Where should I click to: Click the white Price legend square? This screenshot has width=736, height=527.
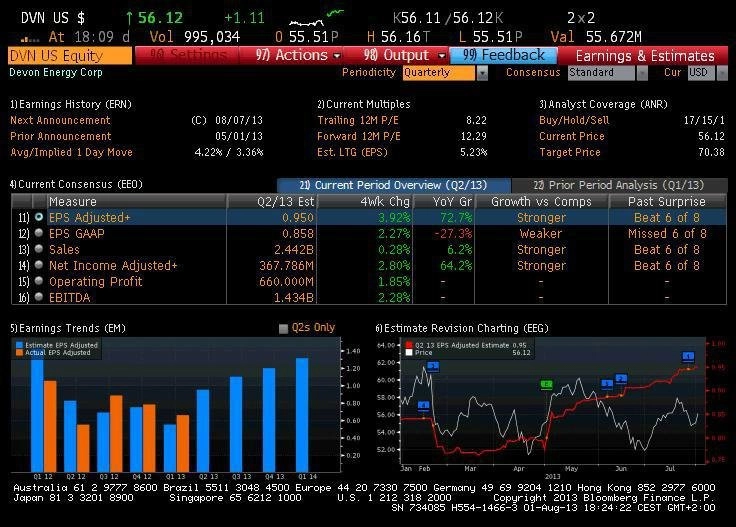point(409,352)
